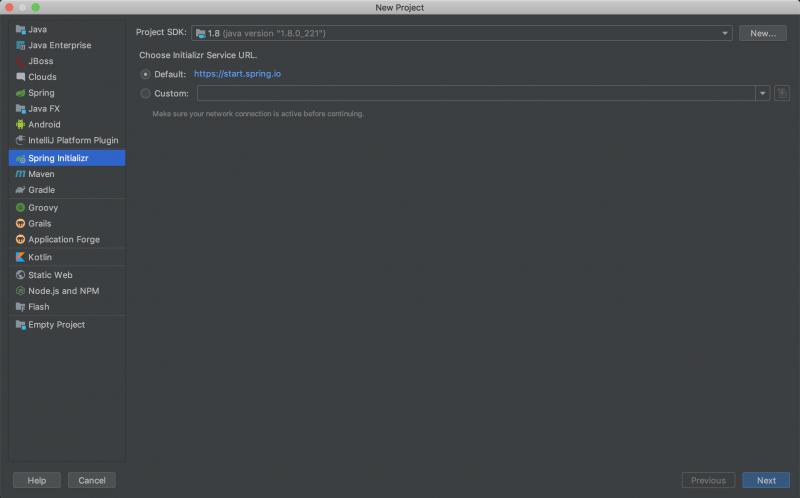Select the Custom service URL radio button
800x498 pixels.
click(x=145, y=93)
